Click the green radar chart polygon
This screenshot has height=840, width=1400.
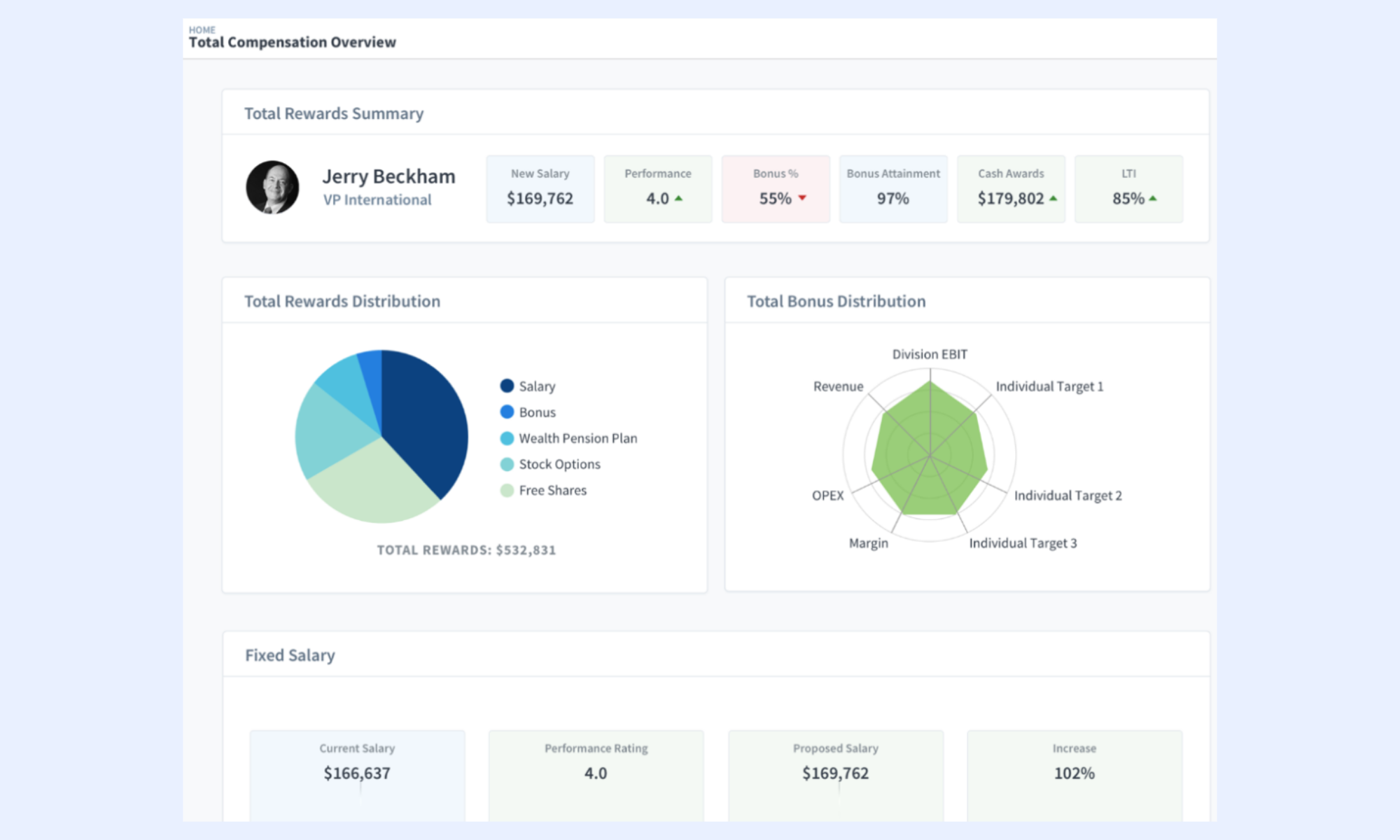(930, 451)
